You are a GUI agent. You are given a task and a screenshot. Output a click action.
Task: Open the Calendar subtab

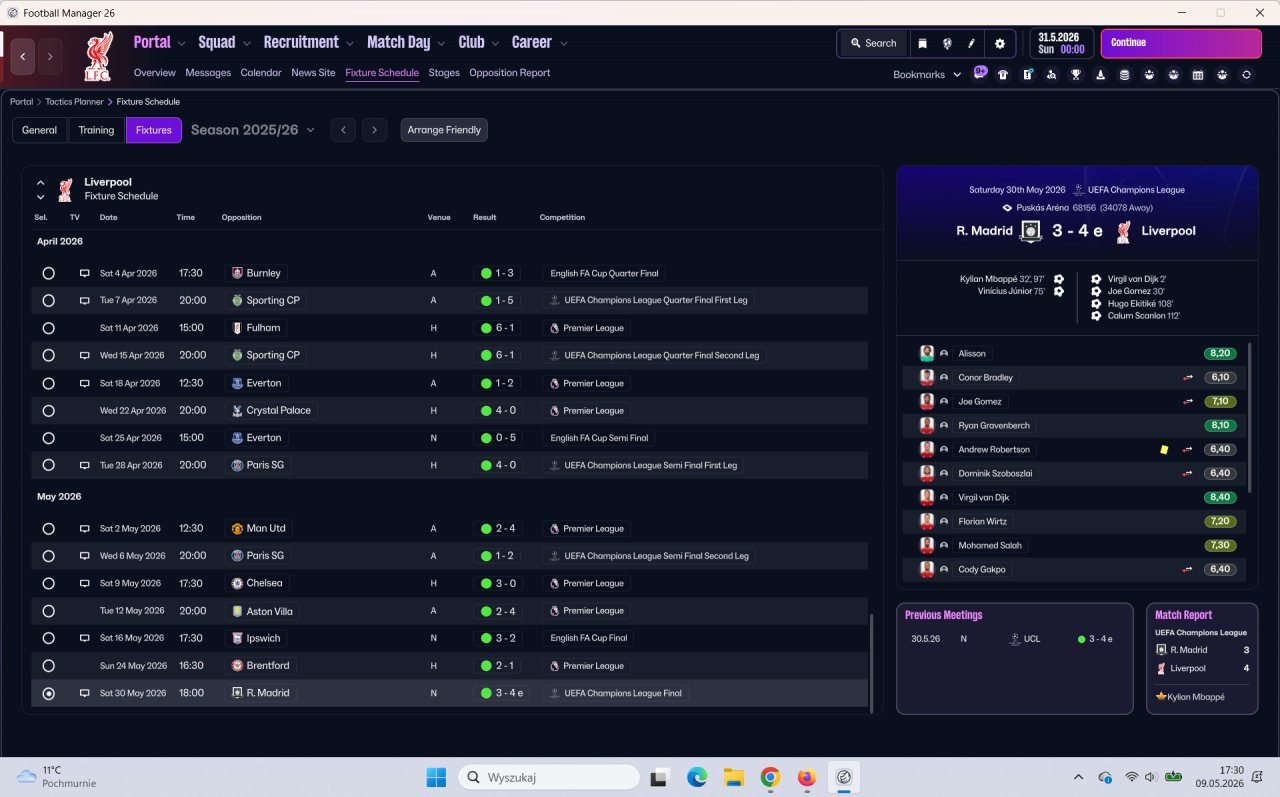point(261,73)
